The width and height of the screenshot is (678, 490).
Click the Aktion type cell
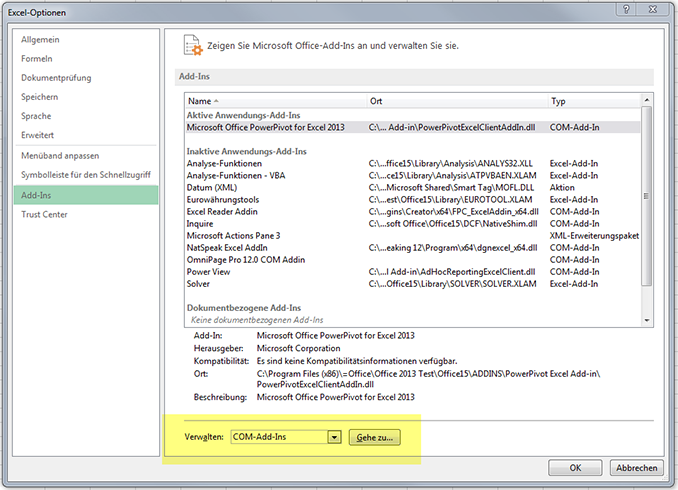coord(562,188)
